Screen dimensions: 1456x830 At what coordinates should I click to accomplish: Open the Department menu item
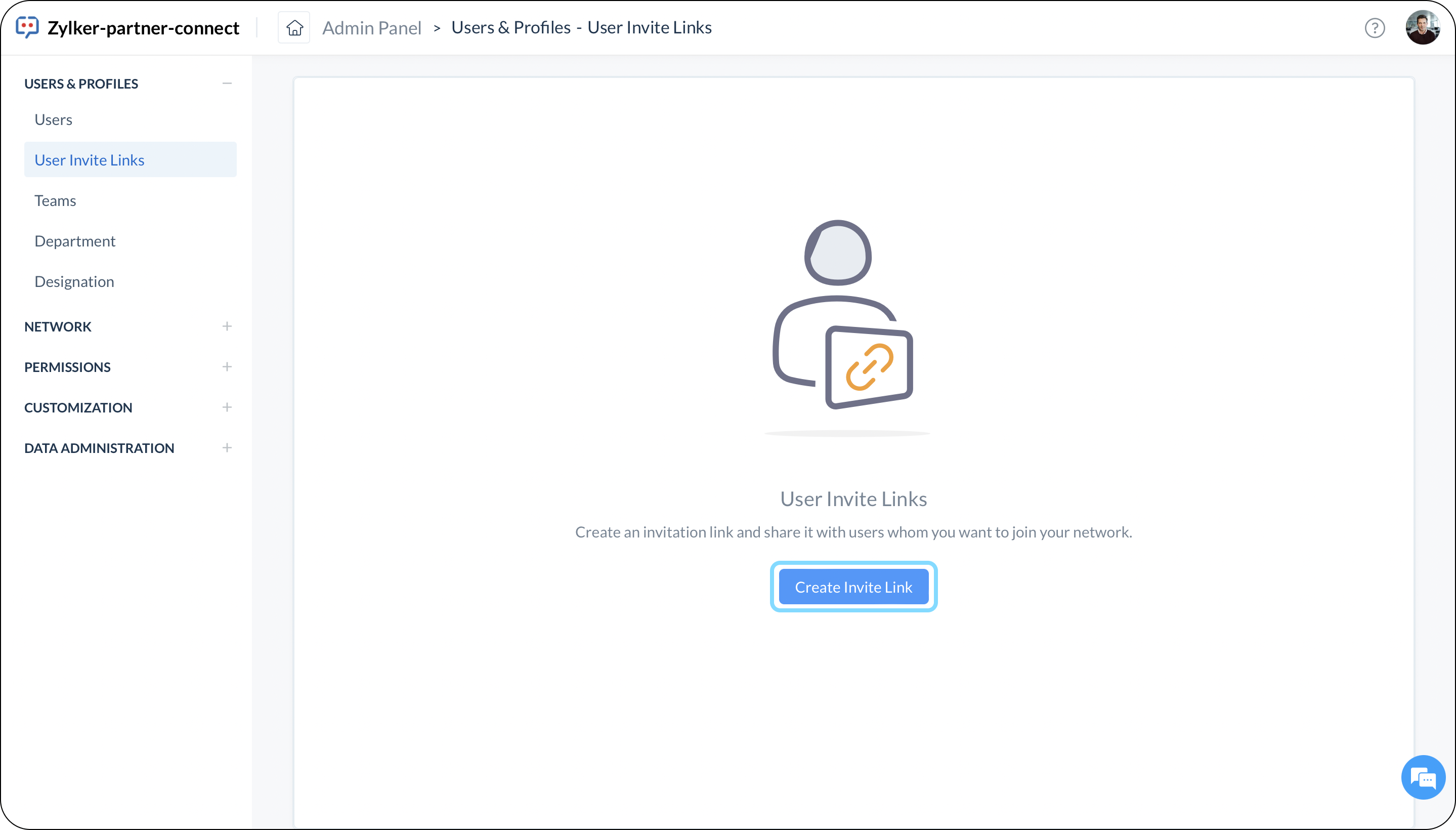130,241
